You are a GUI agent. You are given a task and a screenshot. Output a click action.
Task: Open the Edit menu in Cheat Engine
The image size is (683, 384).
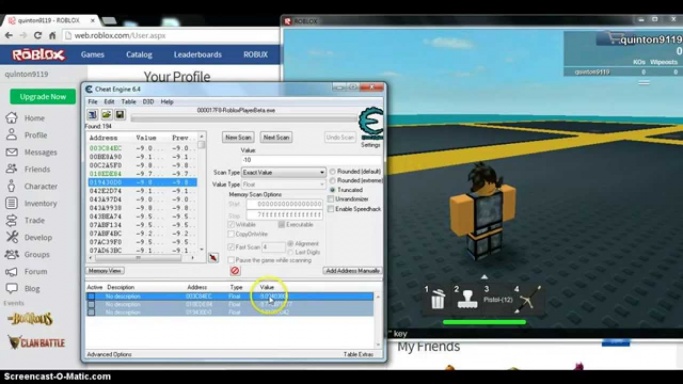tap(109, 101)
